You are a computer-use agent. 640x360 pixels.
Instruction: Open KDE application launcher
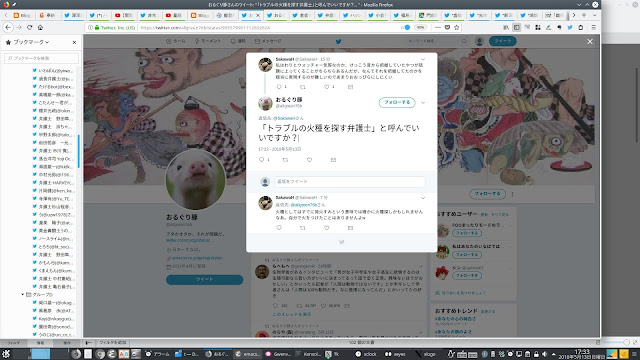coord(6,354)
